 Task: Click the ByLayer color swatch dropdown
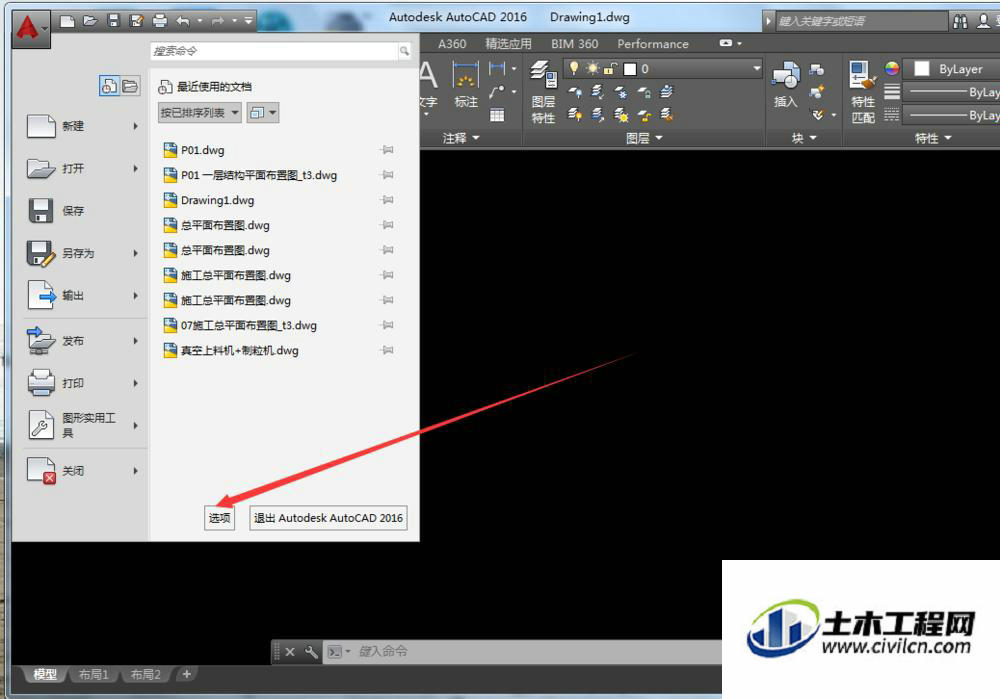[x=952, y=69]
